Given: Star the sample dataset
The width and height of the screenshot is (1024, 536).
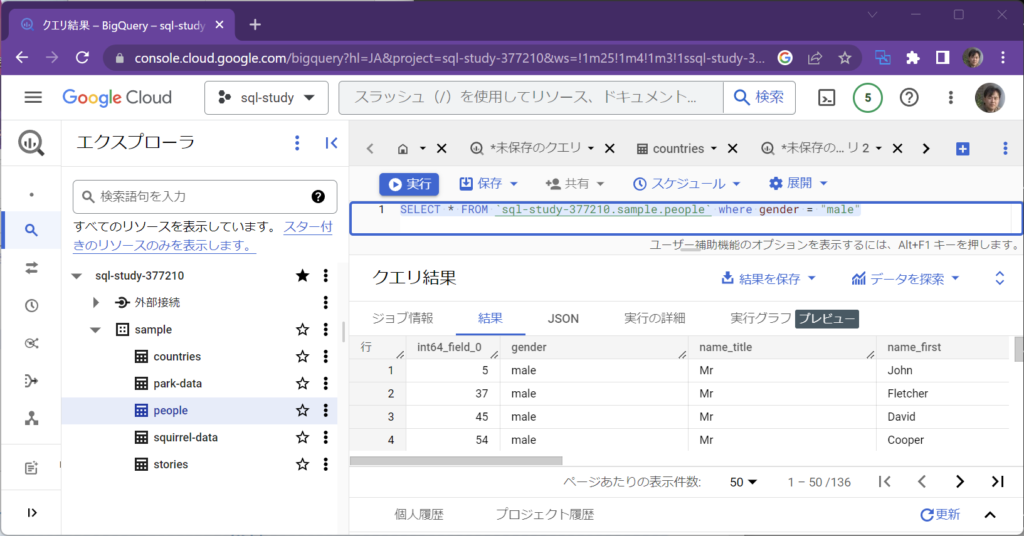Looking at the screenshot, I should (x=302, y=330).
